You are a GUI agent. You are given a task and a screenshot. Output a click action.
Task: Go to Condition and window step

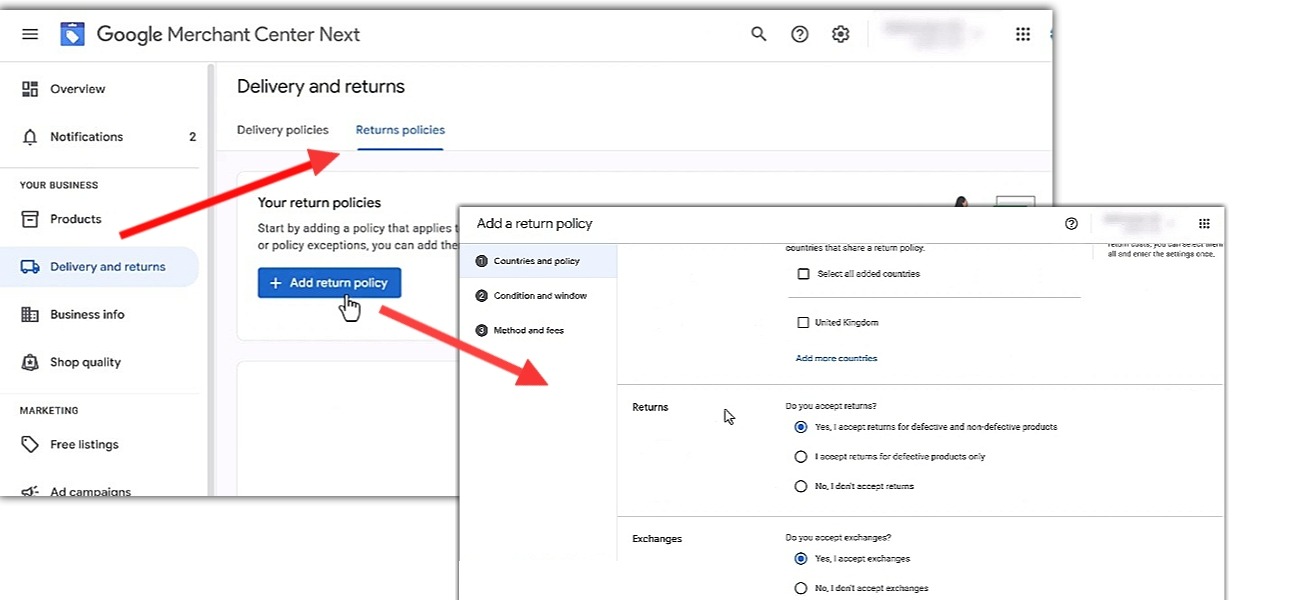(540, 296)
